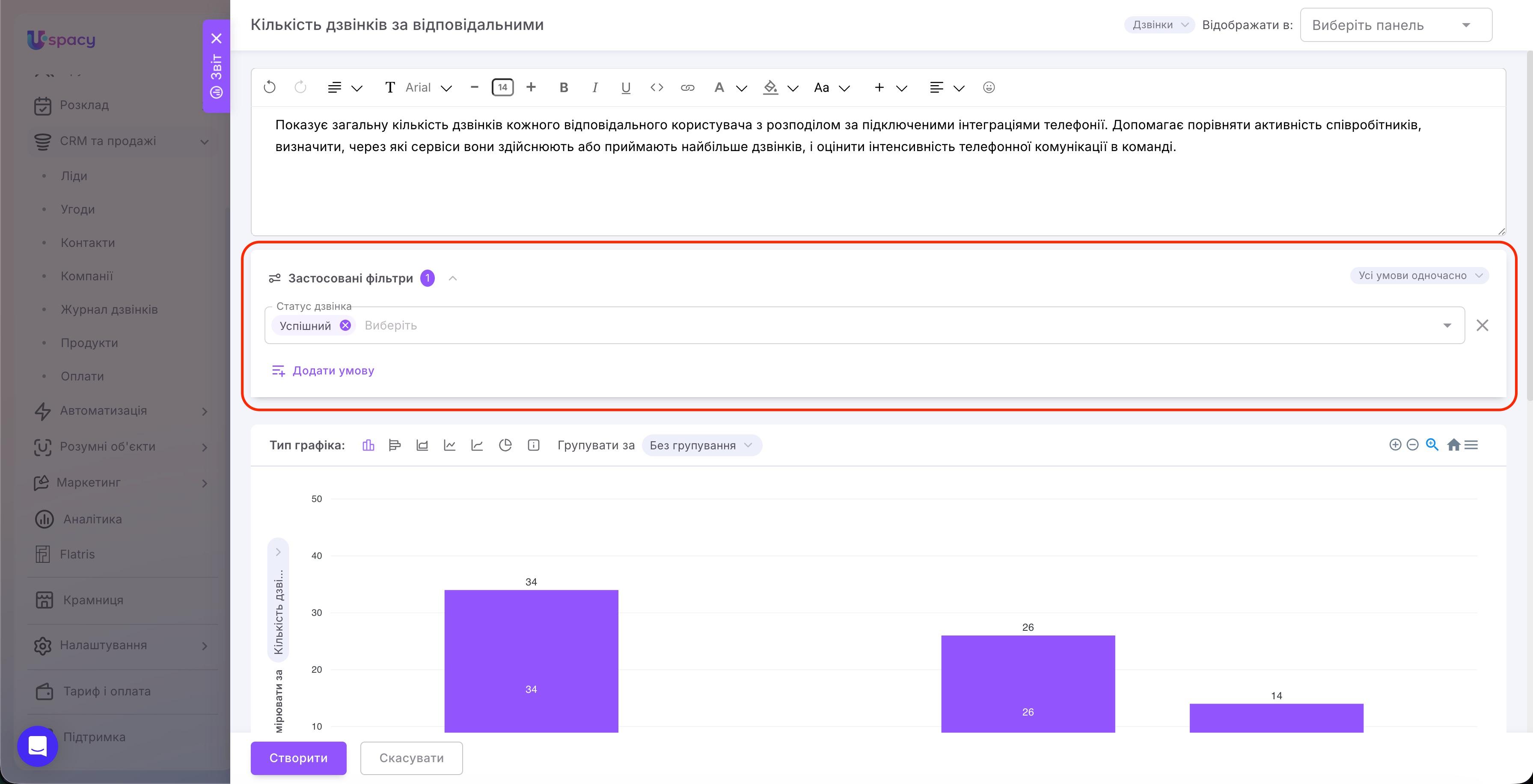The image size is (1533, 784).
Task: Open Угоди in the sidebar
Action: coord(77,210)
